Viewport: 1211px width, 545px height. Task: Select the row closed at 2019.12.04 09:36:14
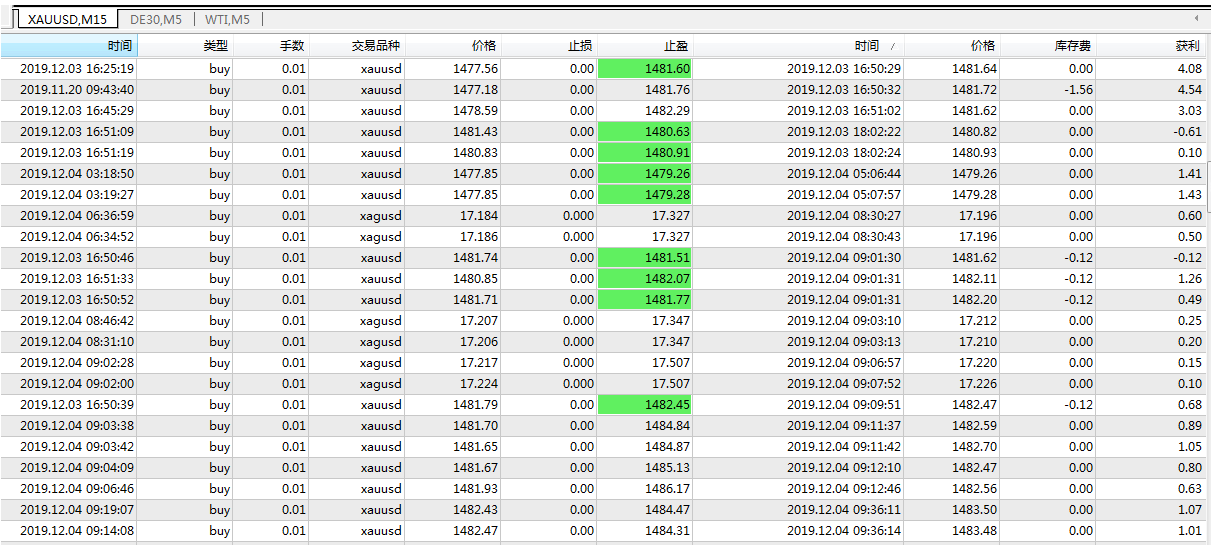pos(844,531)
